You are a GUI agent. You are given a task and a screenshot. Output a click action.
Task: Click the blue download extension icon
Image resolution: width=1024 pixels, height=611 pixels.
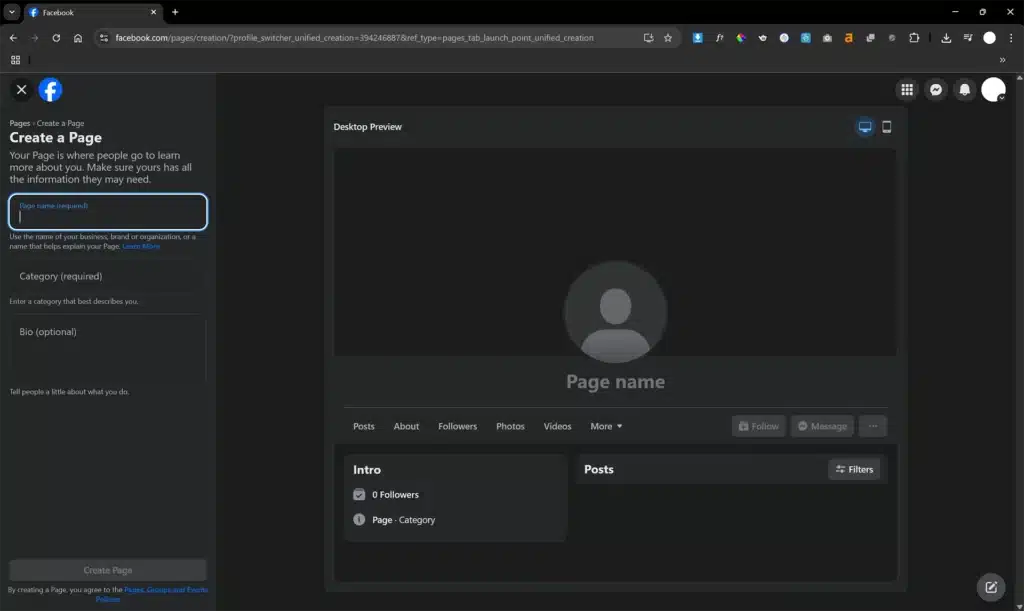(697, 38)
